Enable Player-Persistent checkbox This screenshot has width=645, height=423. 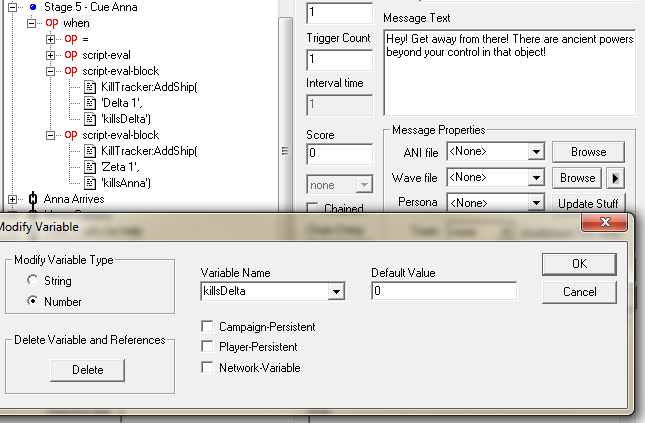click(x=207, y=347)
